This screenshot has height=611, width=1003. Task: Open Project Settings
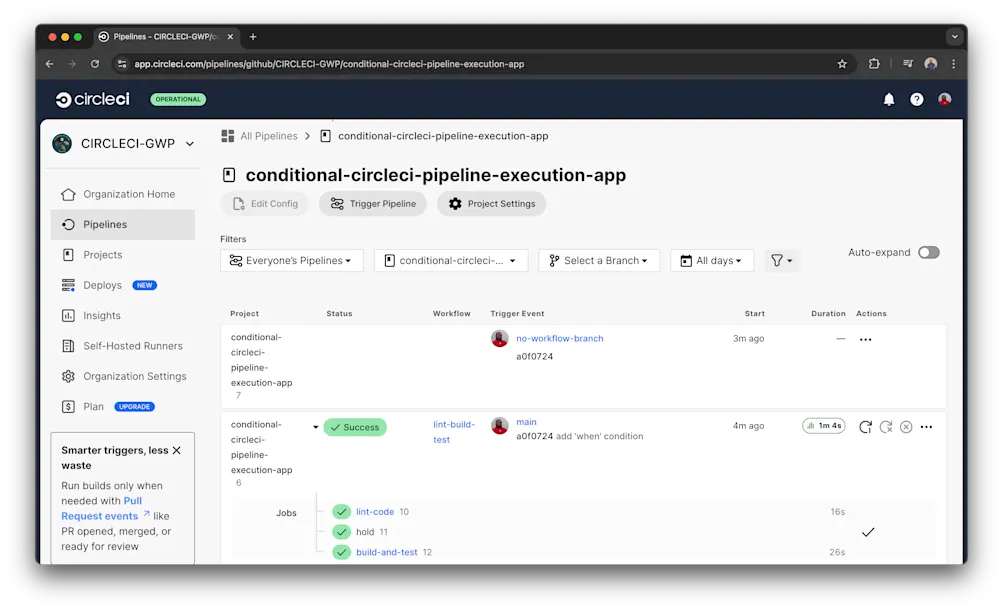click(x=491, y=203)
